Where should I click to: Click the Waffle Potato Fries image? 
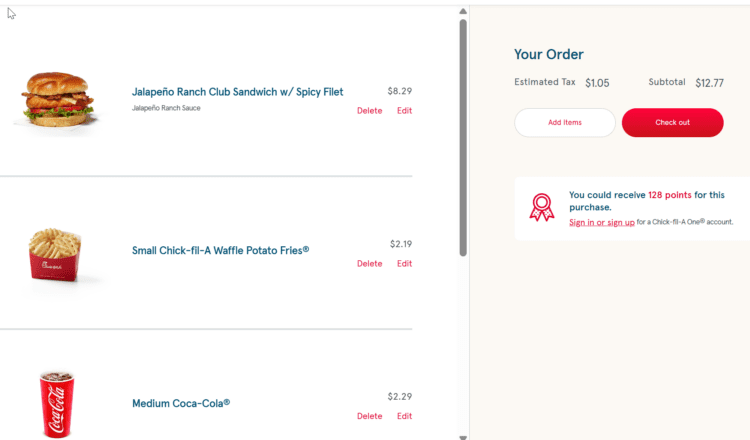coord(54,257)
